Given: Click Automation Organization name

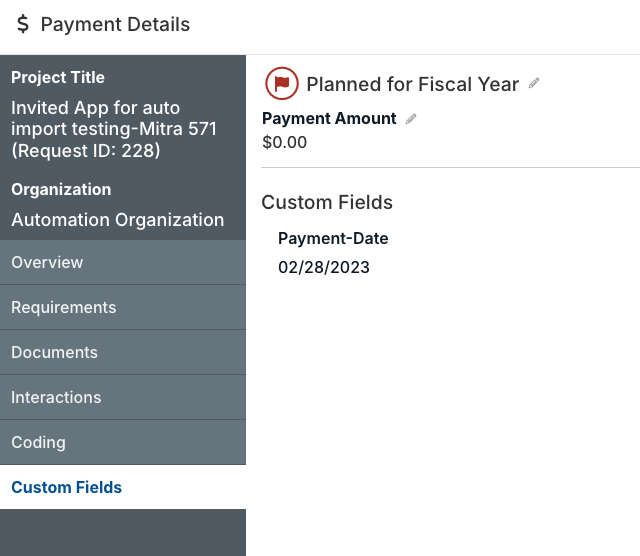Looking at the screenshot, I should coord(118,220).
